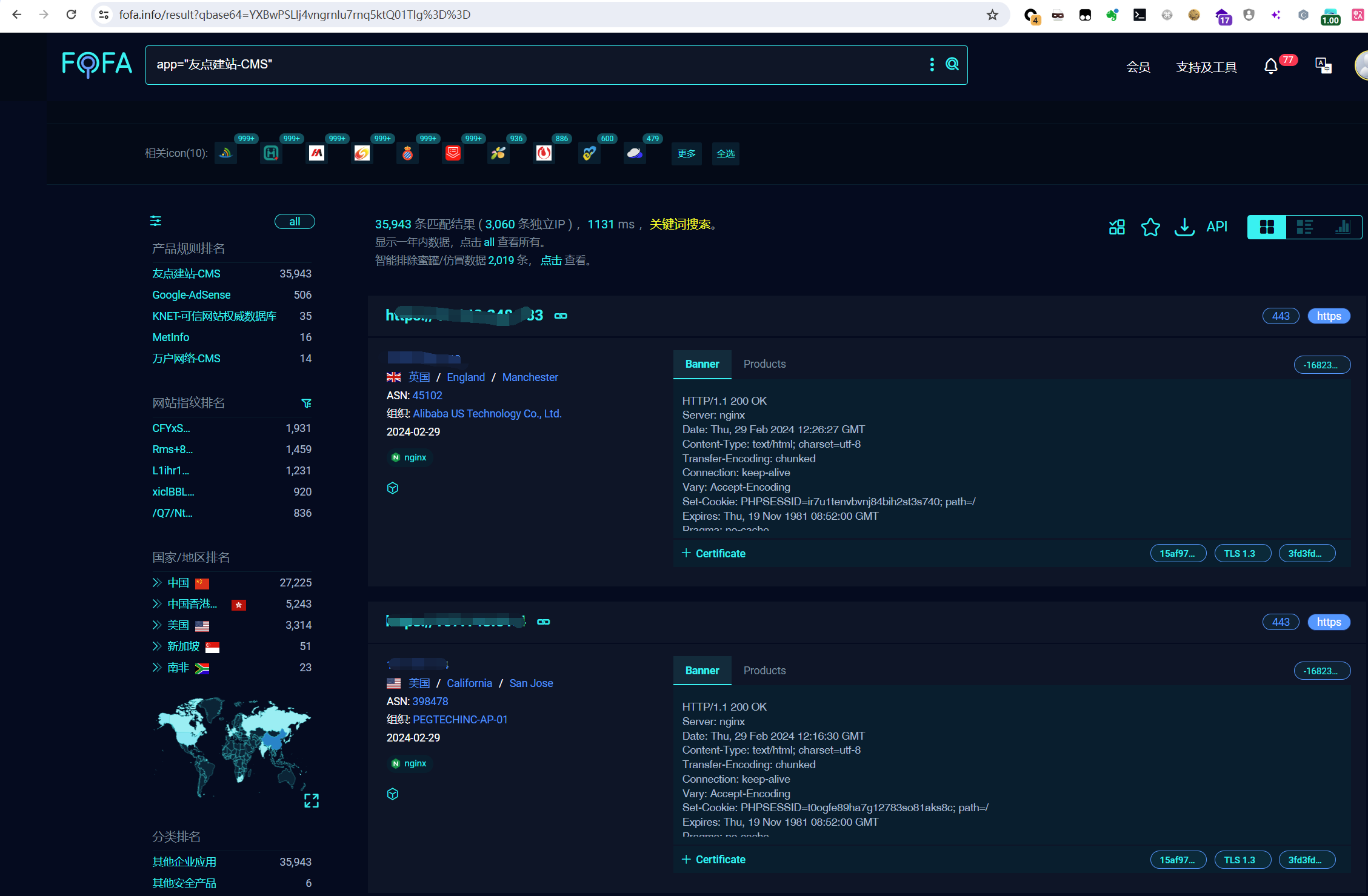Click Google-AdSense product filter
The image size is (1368, 896).
click(191, 295)
